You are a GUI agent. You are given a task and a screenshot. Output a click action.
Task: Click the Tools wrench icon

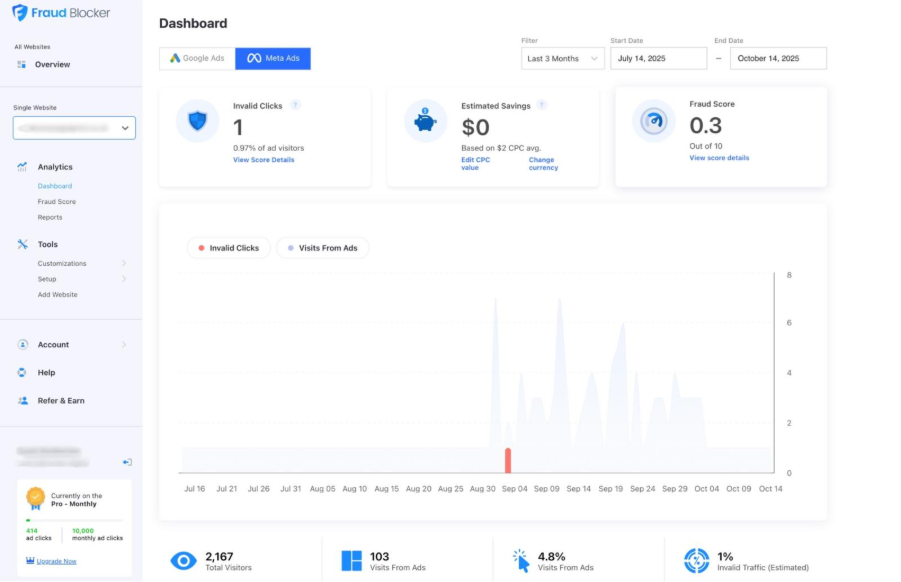[x=24, y=244]
